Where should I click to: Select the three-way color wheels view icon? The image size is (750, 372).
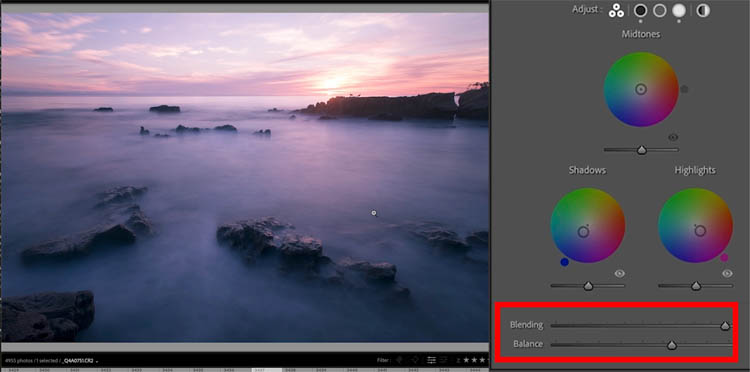click(616, 11)
